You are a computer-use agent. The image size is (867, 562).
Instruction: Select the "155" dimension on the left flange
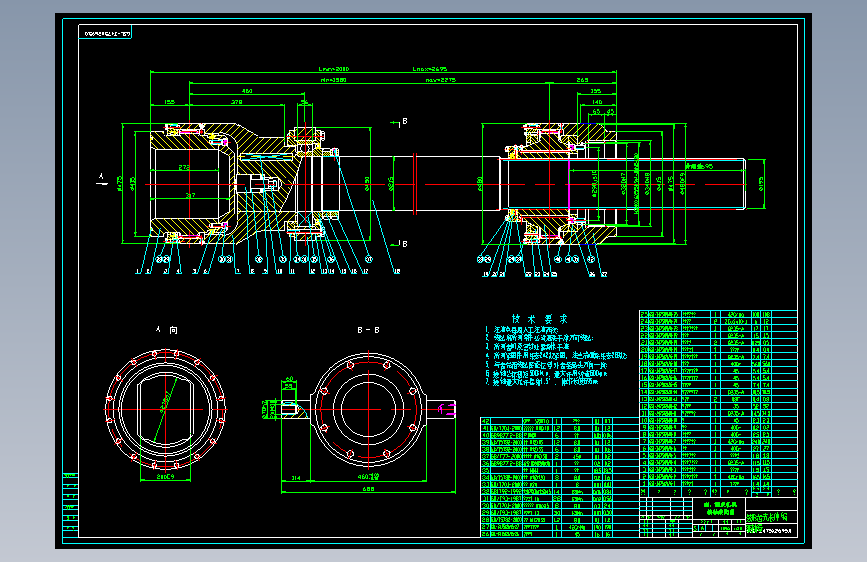170,102
